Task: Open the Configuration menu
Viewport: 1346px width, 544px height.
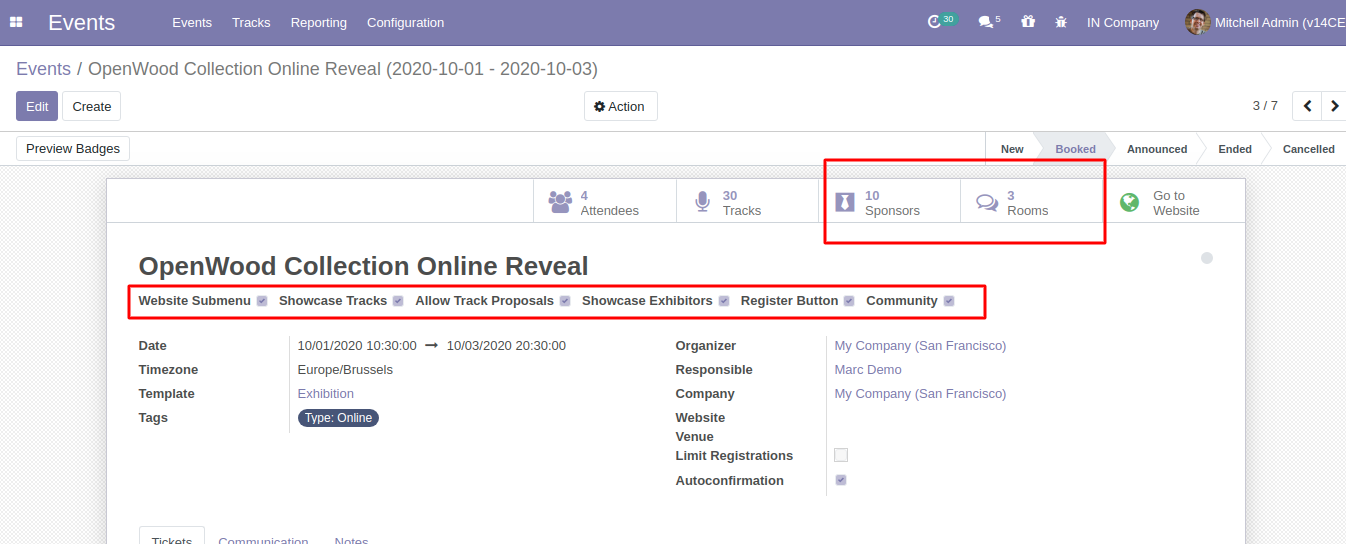Action: click(x=405, y=22)
